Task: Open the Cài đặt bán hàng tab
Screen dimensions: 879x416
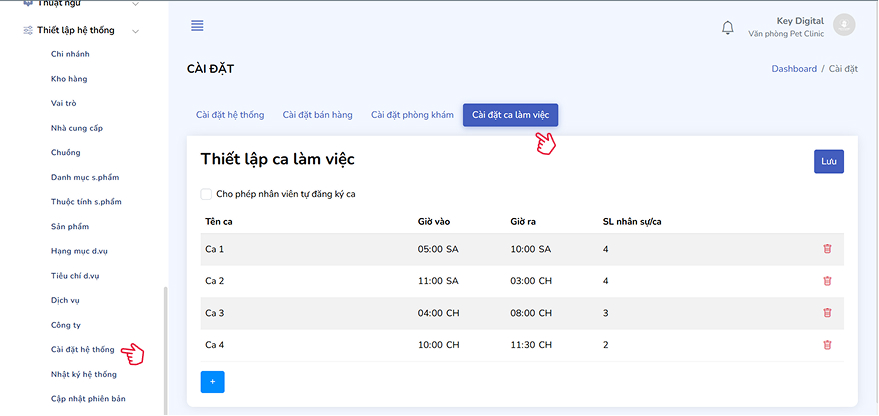Action: pyautogui.click(x=317, y=115)
